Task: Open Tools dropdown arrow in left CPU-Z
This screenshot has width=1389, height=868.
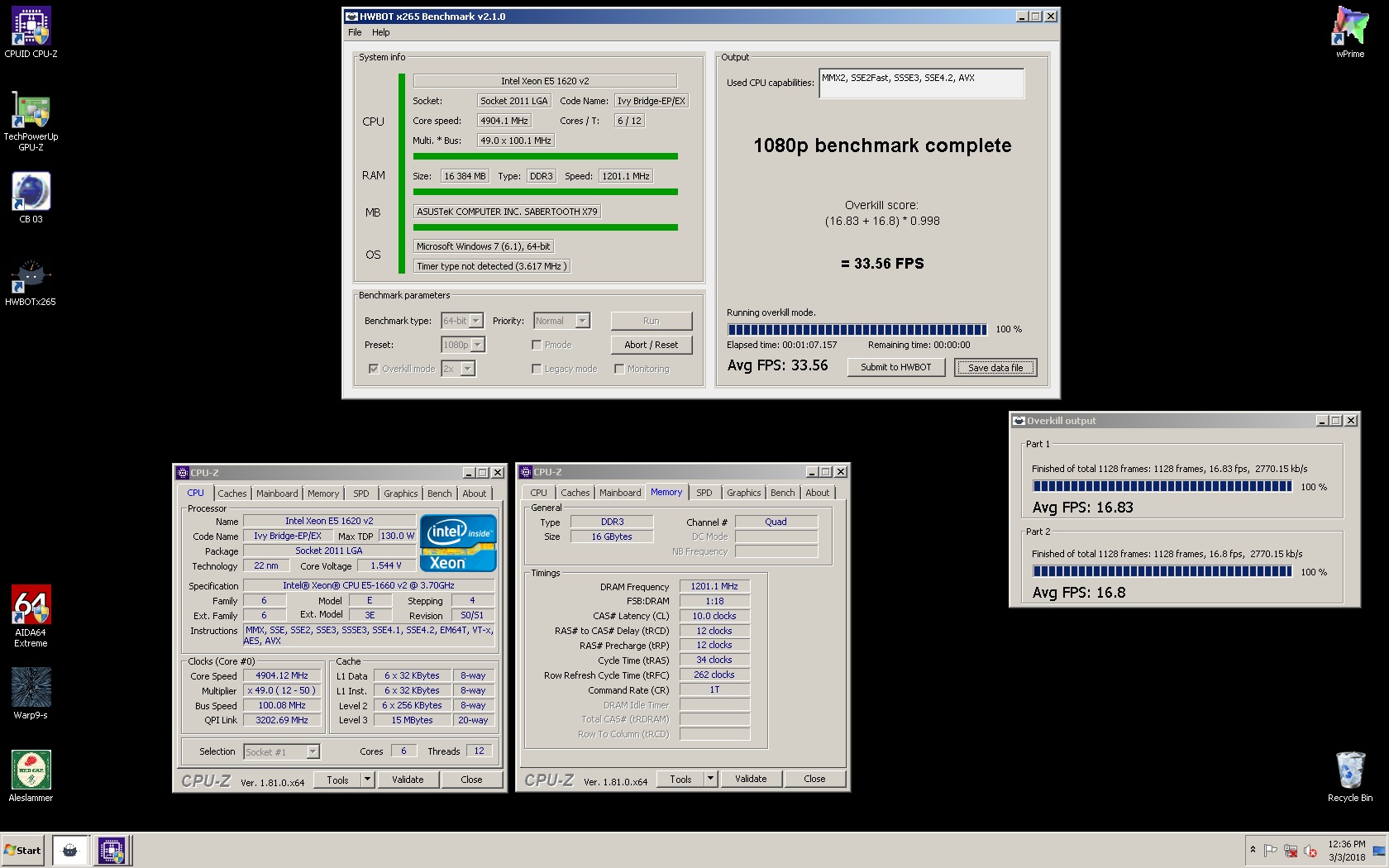Action: click(368, 780)
